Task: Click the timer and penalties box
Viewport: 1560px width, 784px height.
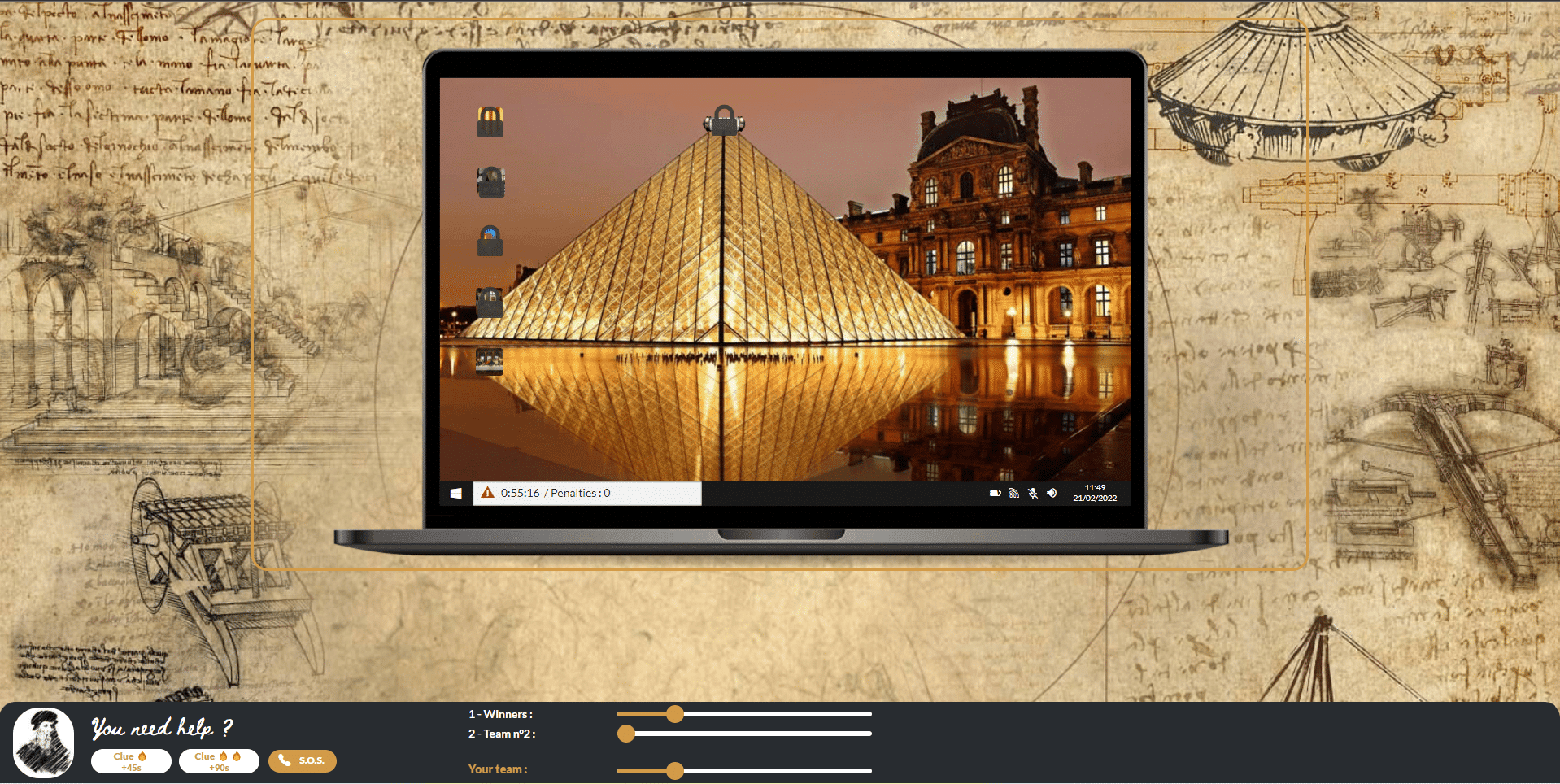Action: (x=586, y=493)
